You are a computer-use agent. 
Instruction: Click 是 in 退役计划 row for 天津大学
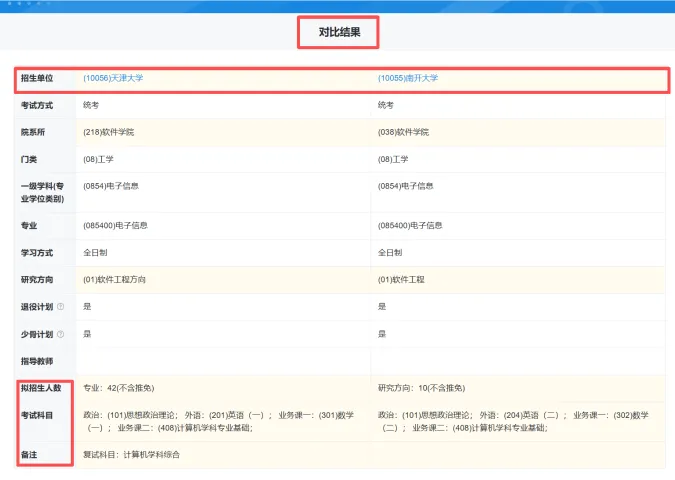[87, 307]
